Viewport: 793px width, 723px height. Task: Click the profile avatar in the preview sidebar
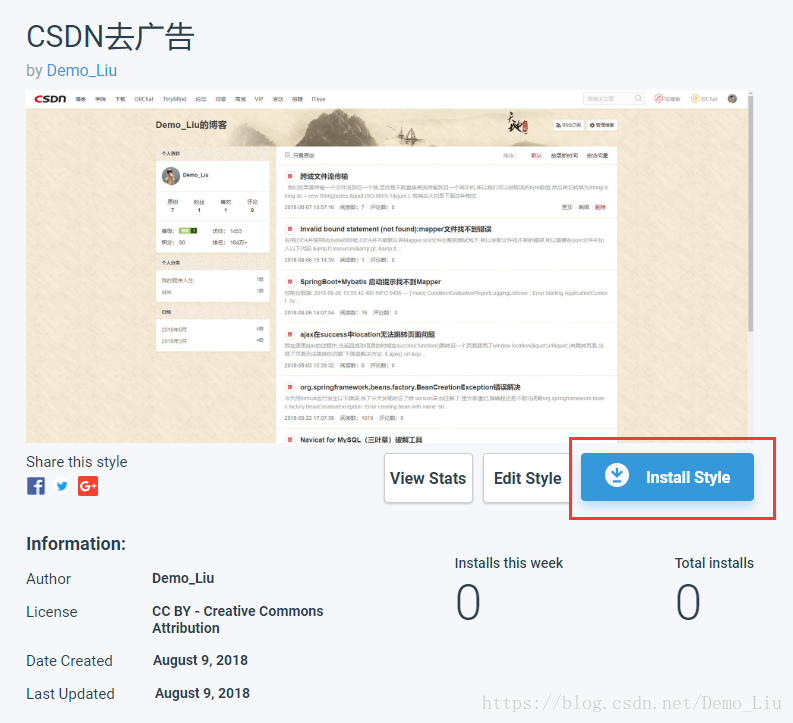[x=170, y=176]
